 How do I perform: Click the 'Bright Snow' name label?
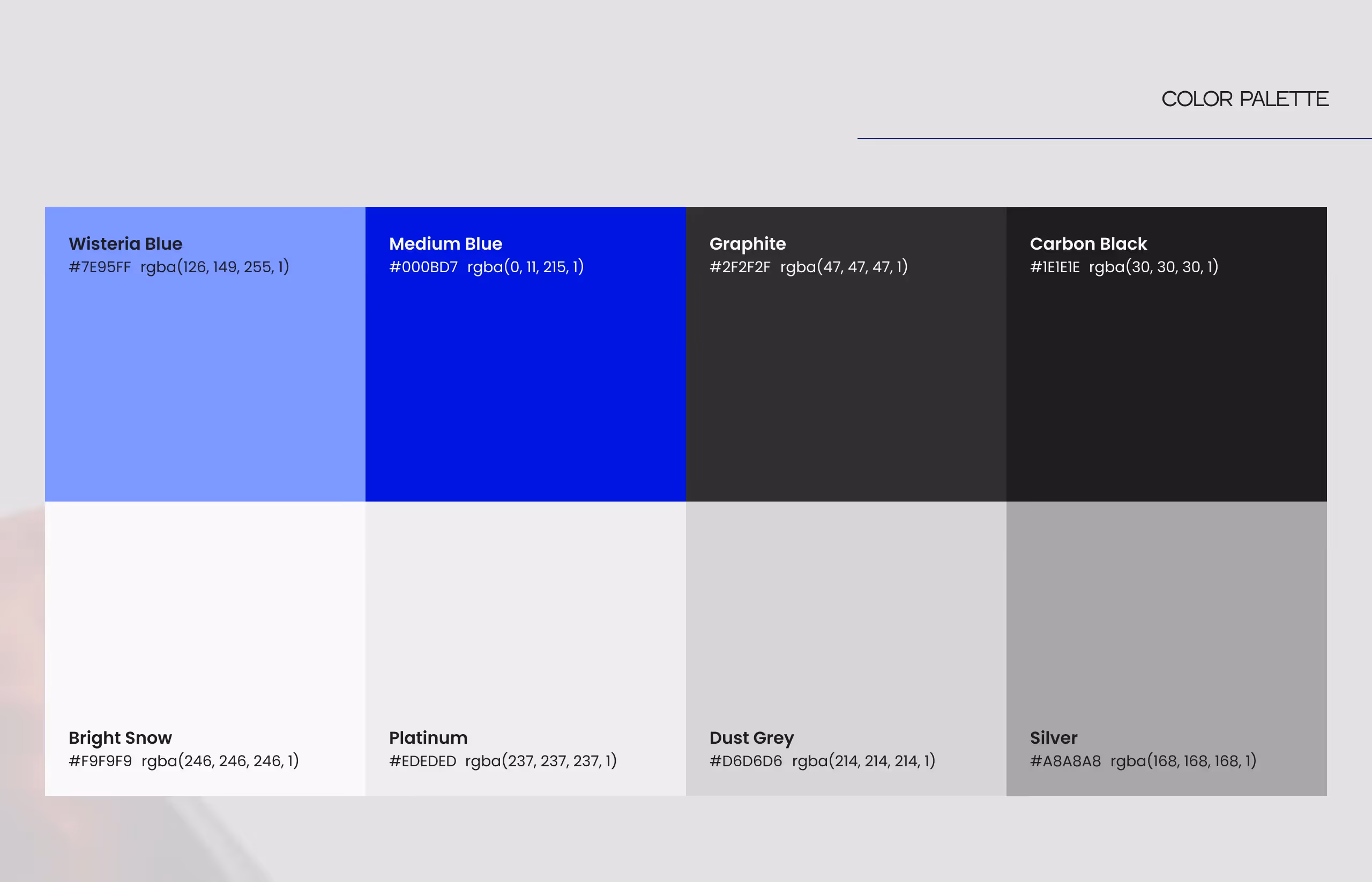(x=120, y=738)
